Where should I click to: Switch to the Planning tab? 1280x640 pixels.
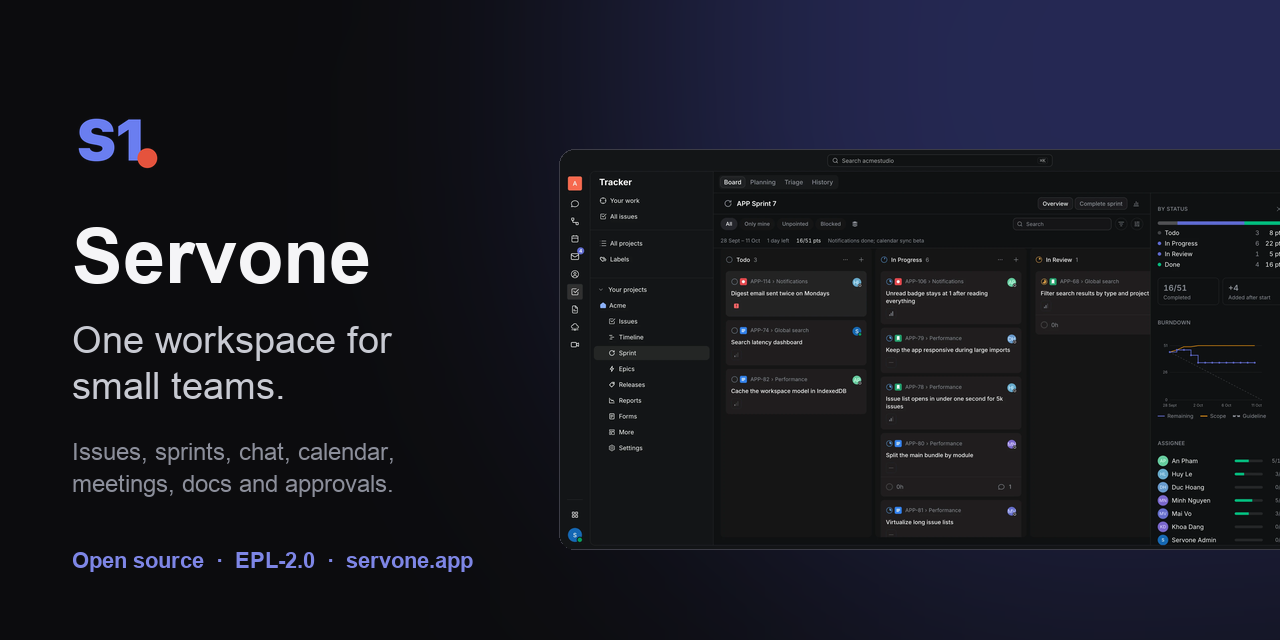[763, 182]
